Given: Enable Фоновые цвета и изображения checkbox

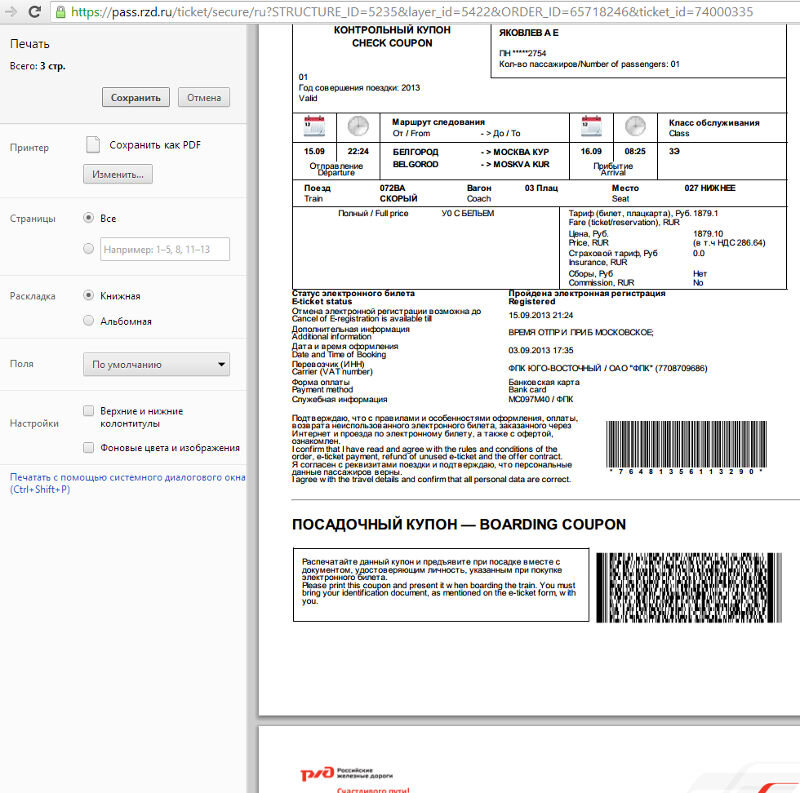Looking at the screenshot, I should (x=88, y=448).
